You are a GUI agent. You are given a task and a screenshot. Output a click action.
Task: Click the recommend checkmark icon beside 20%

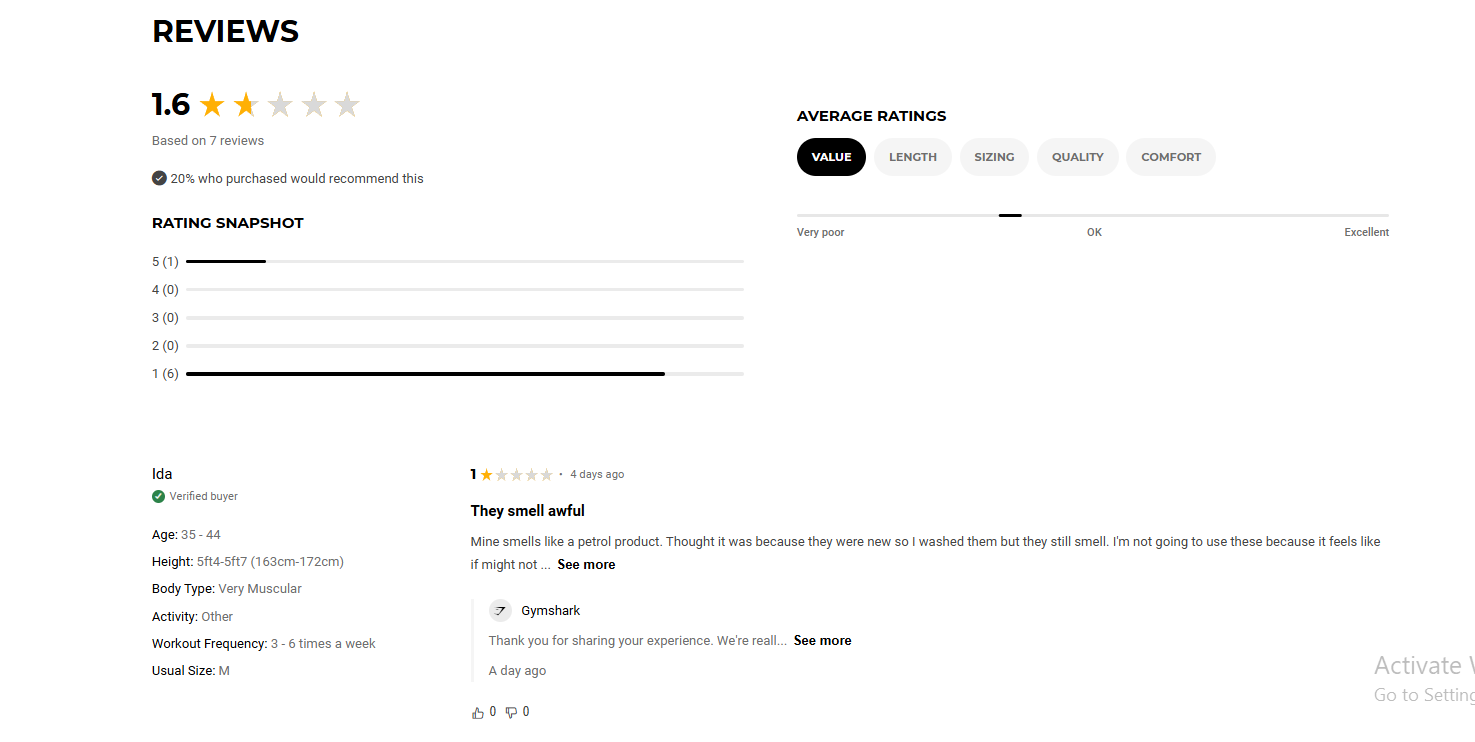159,178
